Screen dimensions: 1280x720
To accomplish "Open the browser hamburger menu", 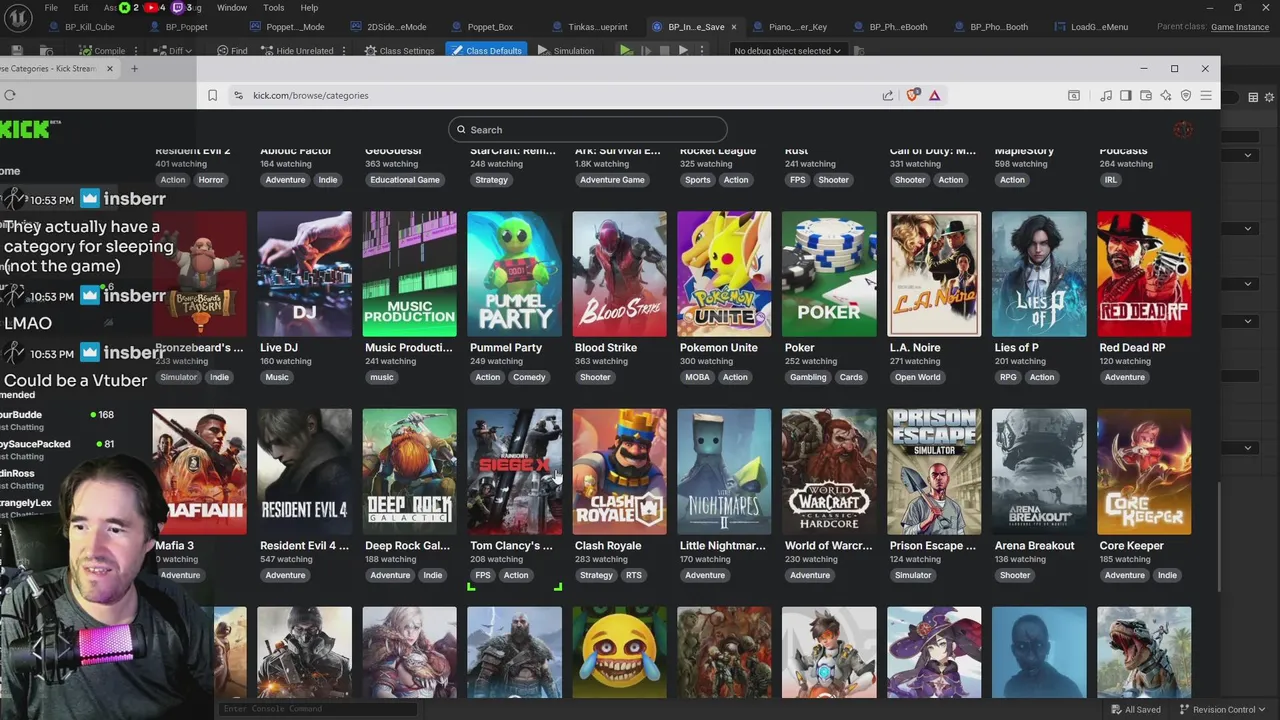I will (1206, 95).
